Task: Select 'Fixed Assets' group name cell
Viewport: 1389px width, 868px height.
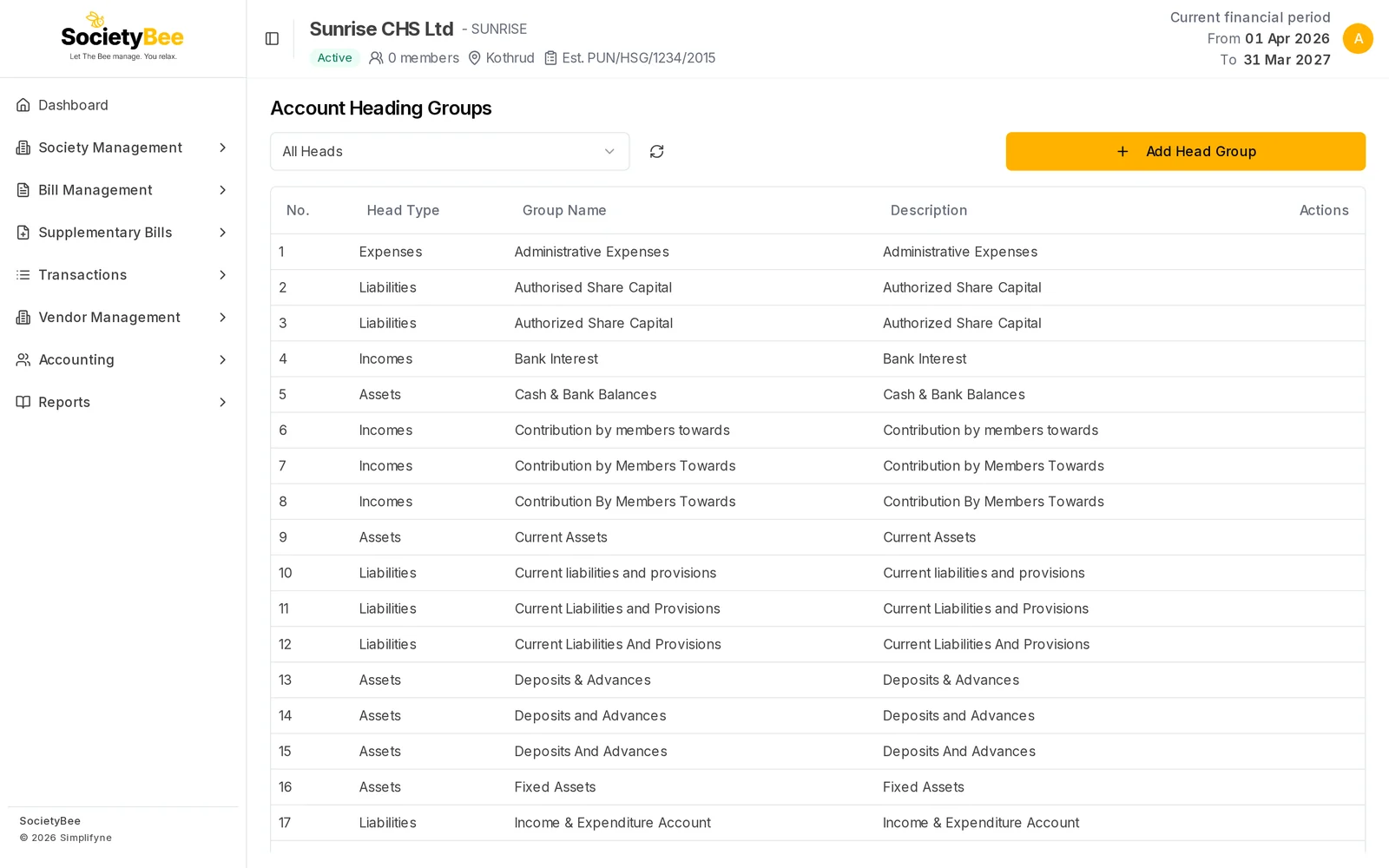Action: (x=556, y=787)
